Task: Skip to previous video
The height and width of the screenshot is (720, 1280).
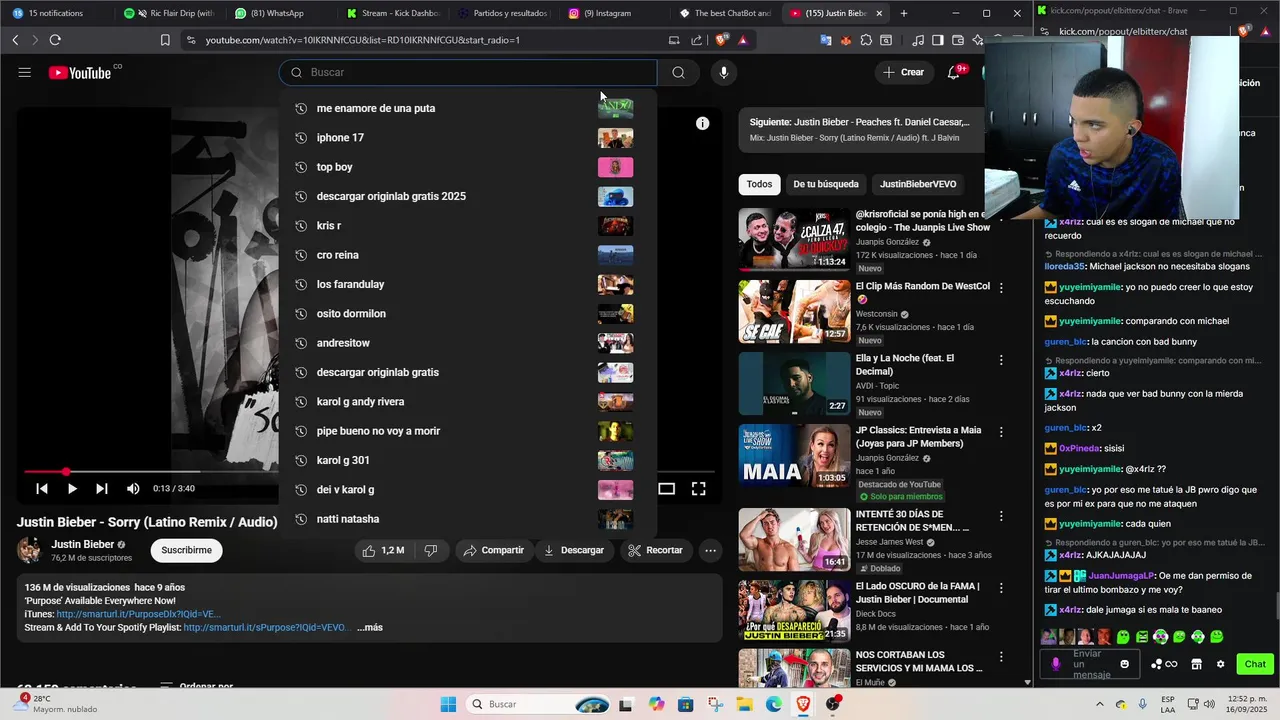Action: [42, 488]
